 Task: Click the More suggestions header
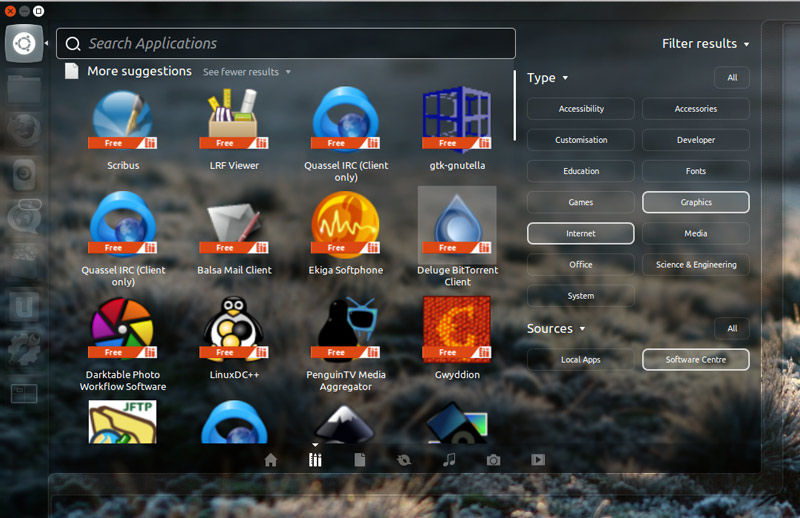[x=139, y=71]
